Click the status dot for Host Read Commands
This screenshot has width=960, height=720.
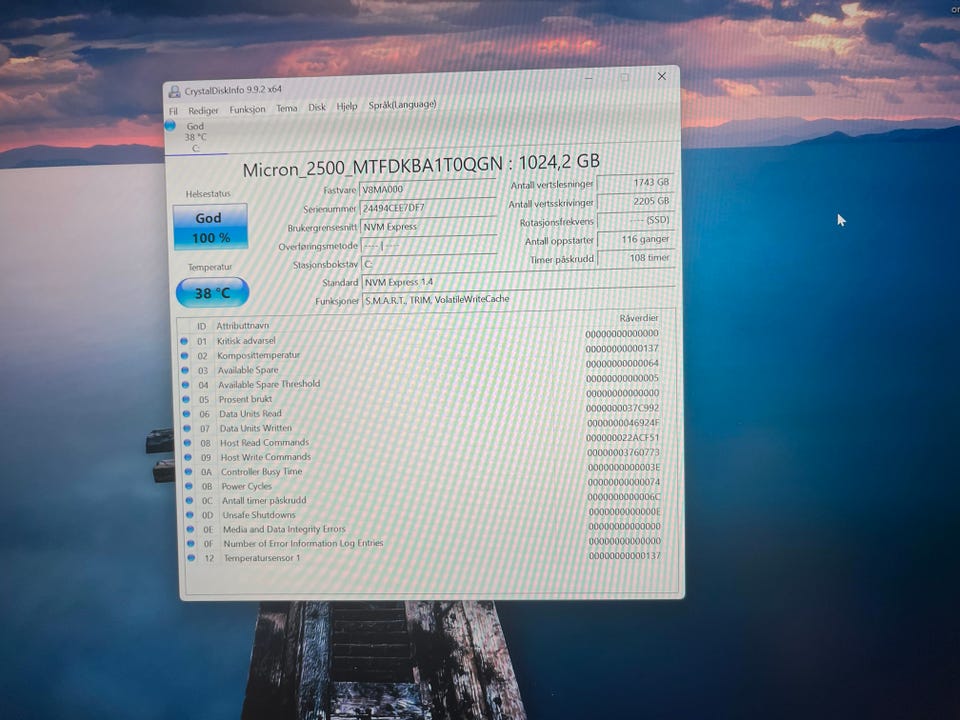[187, 443]
